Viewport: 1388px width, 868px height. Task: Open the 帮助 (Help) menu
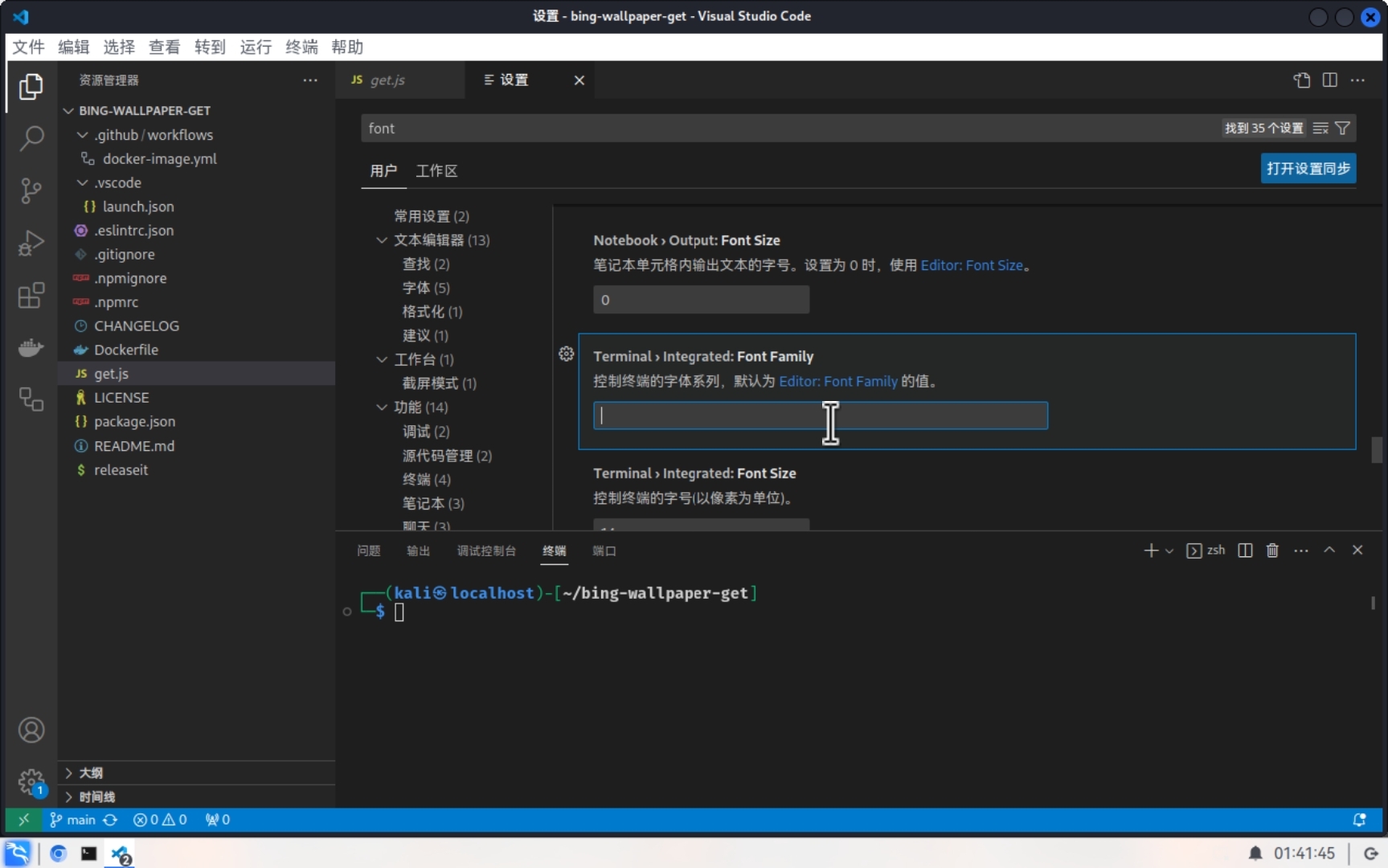click(347, 47)
